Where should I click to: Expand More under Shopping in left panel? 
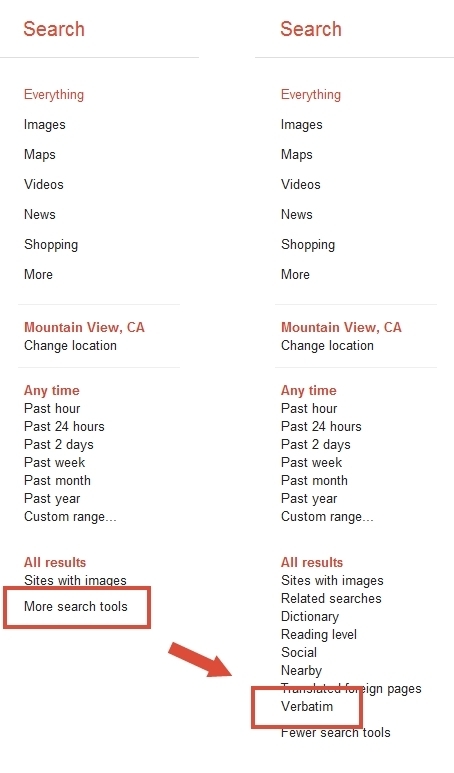coord(38,274)
